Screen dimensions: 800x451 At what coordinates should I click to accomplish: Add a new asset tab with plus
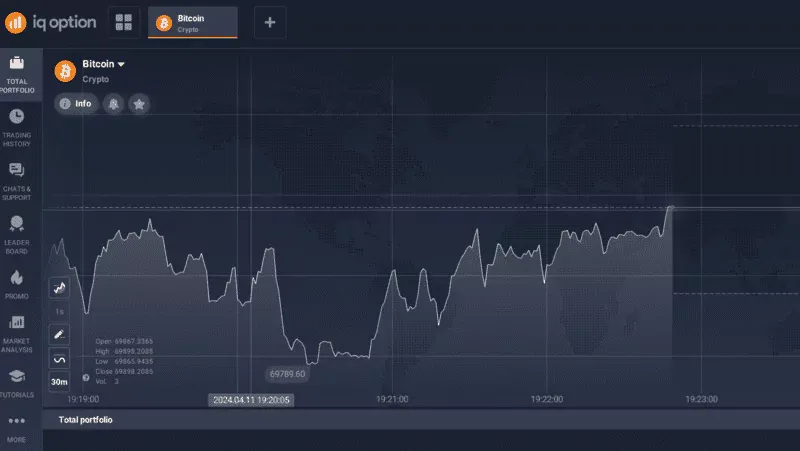click(x=270, y=22)
